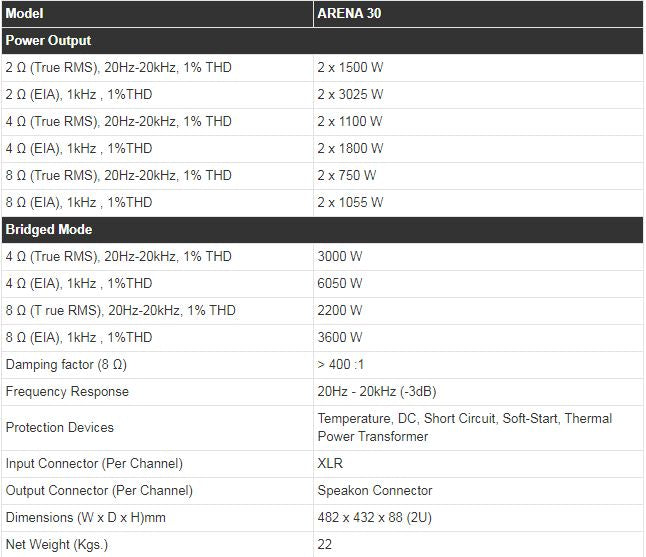Select the Power Output section header
646x557 pixels.
[48, 41]
